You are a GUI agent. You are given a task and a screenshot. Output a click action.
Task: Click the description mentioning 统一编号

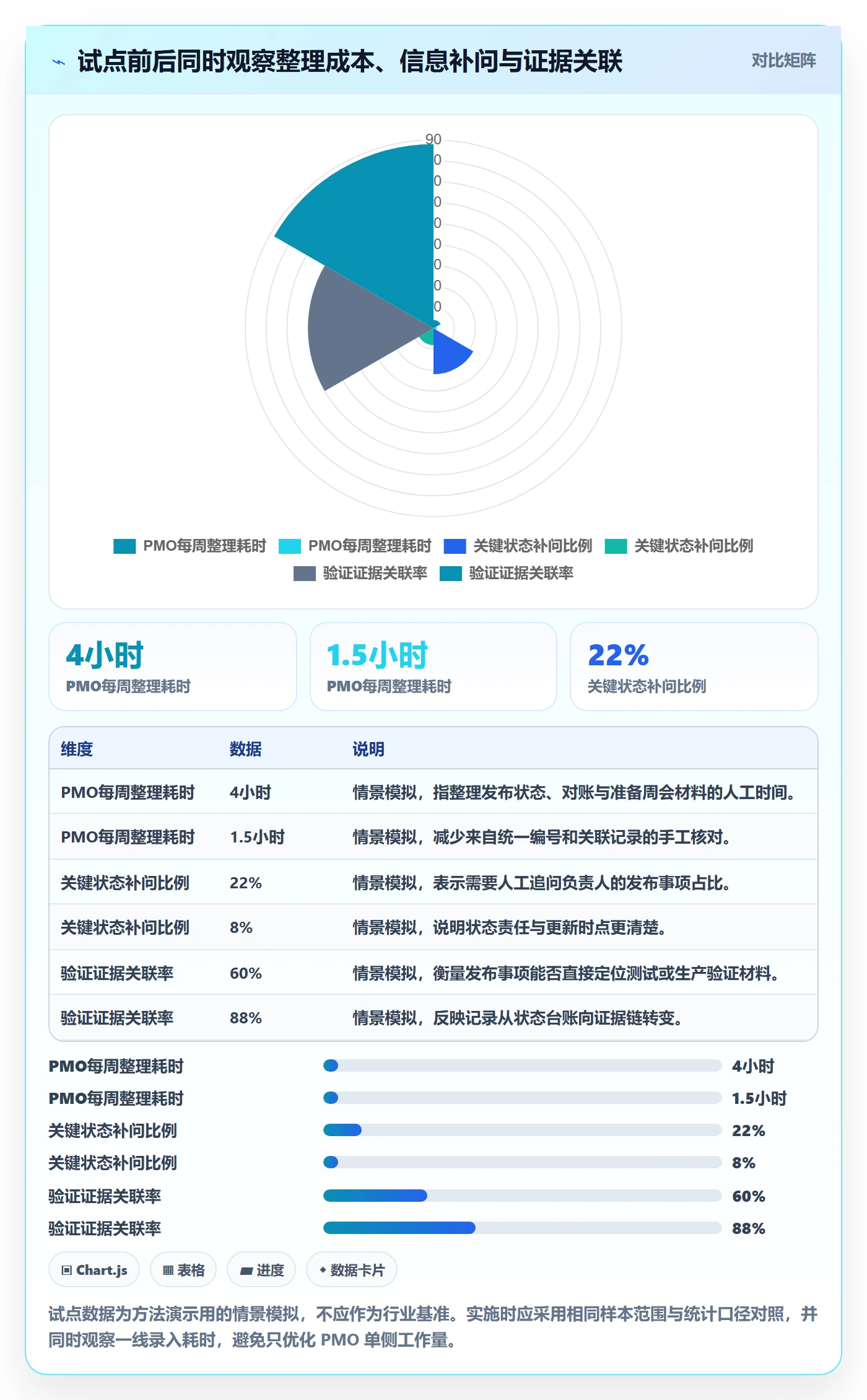click(542, 838)
